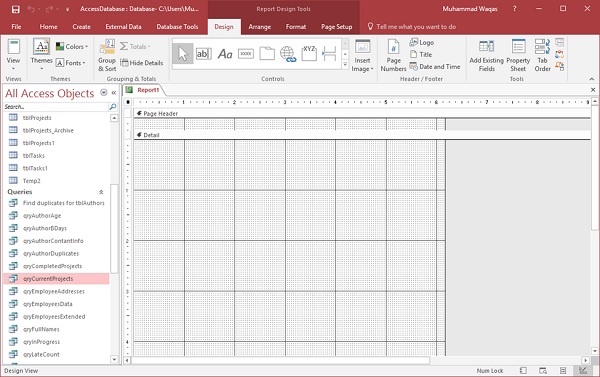Add Page Numbers to report
The image size is (600, 377).
coord(393,56)
